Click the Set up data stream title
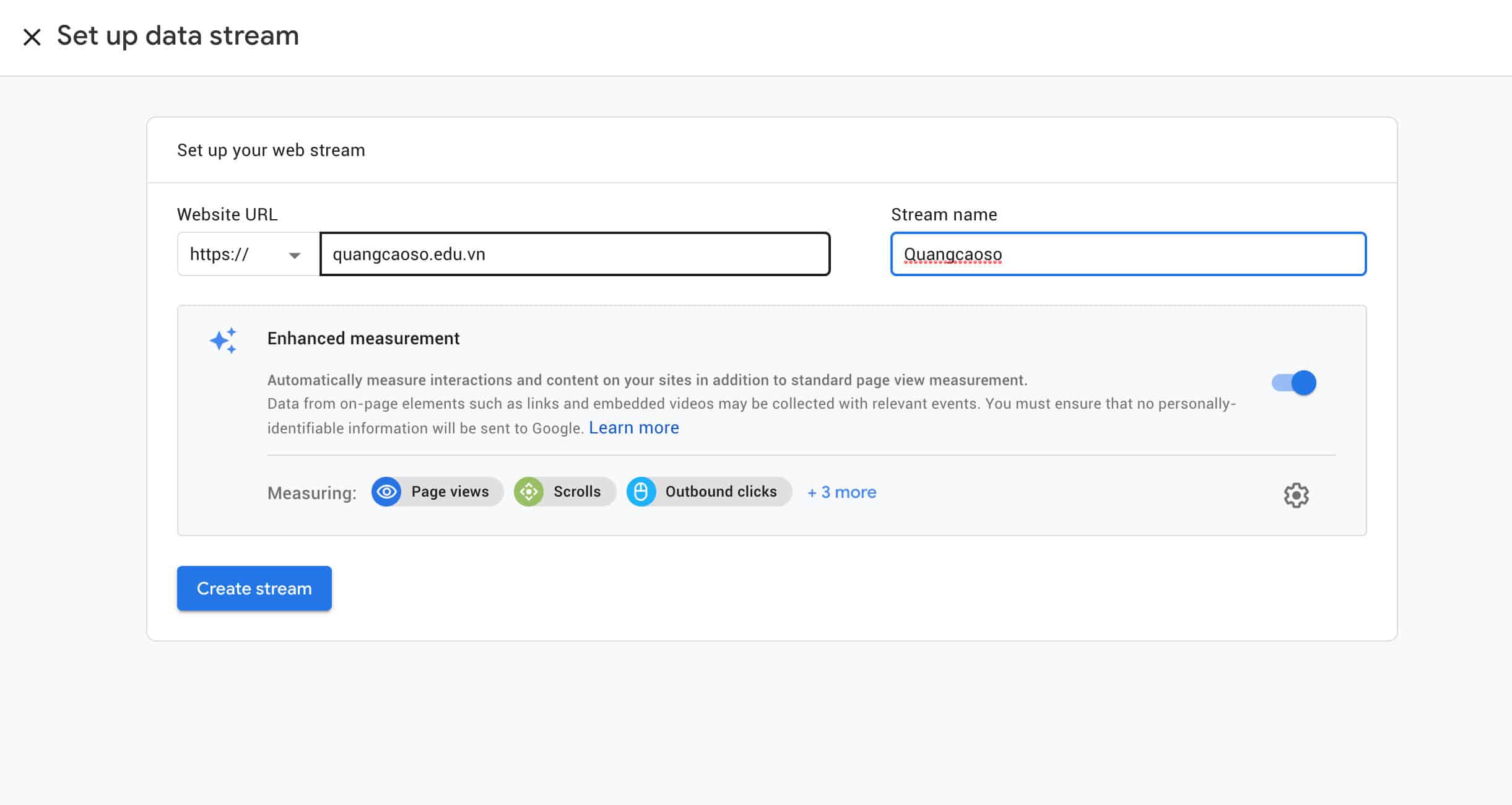Image resolution: width=1512 pixels, height=805 pixels. (178, 36)
